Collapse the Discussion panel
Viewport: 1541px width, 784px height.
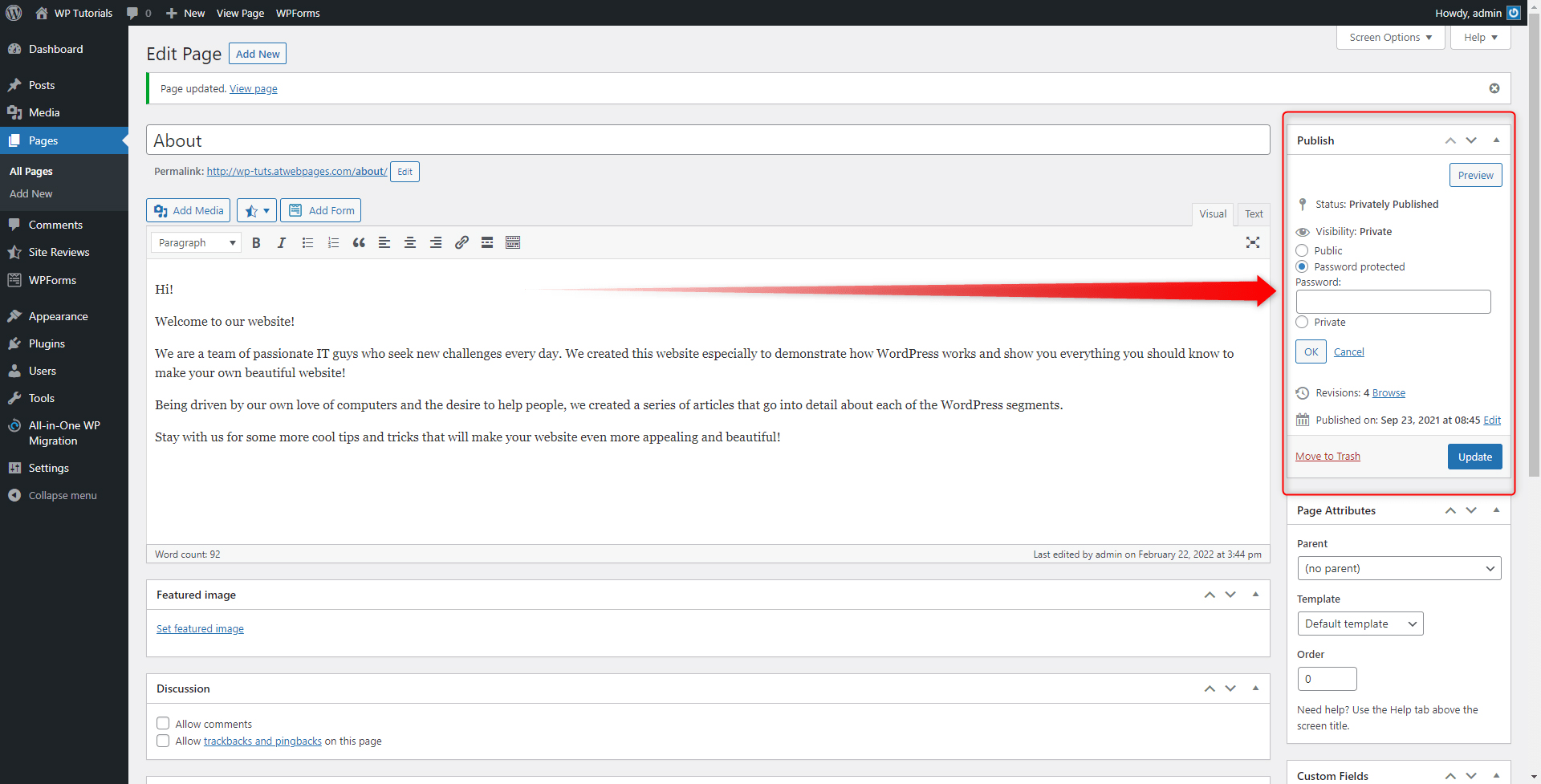tap(1255, 688)
